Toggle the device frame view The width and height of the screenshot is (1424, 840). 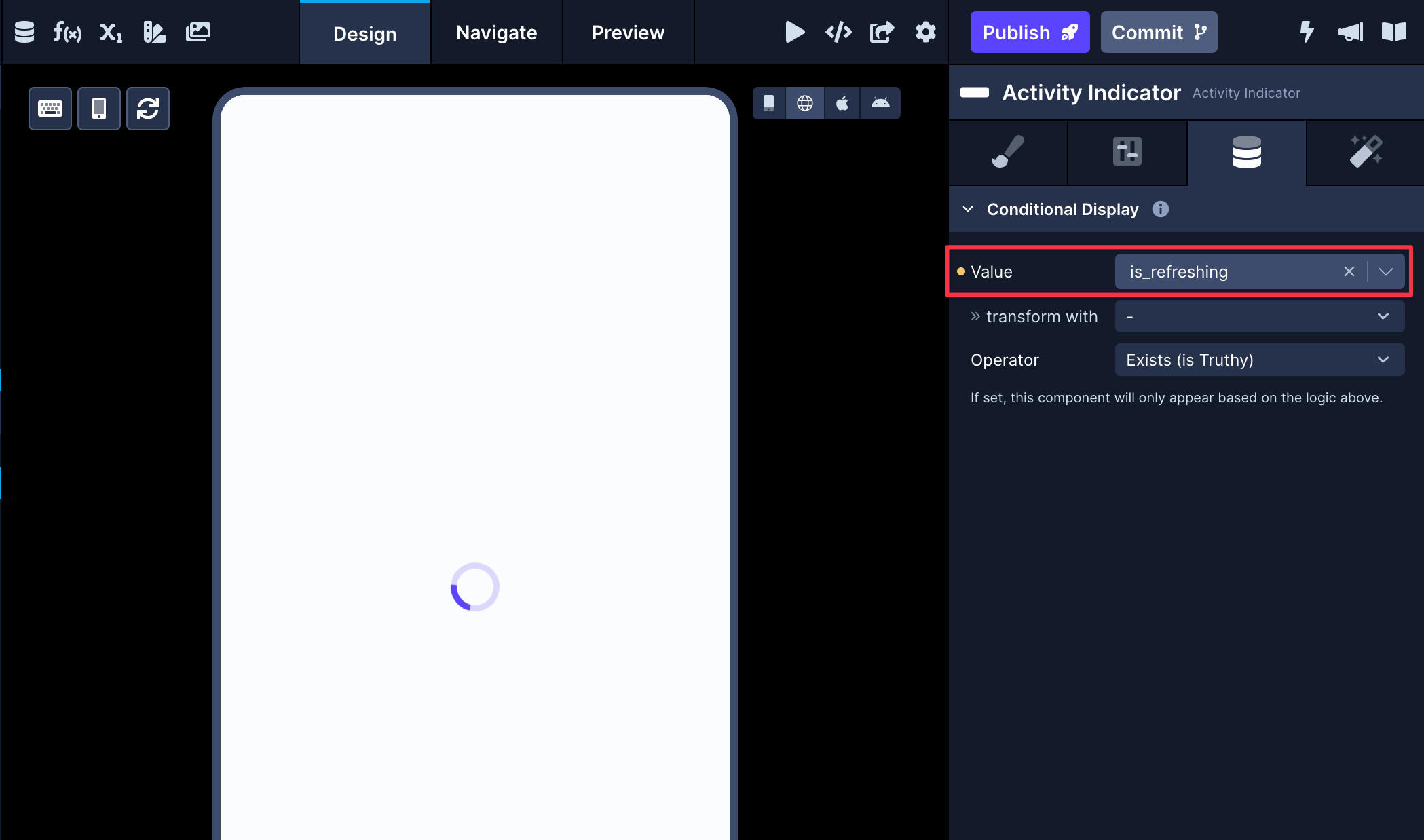pos(98,108)
